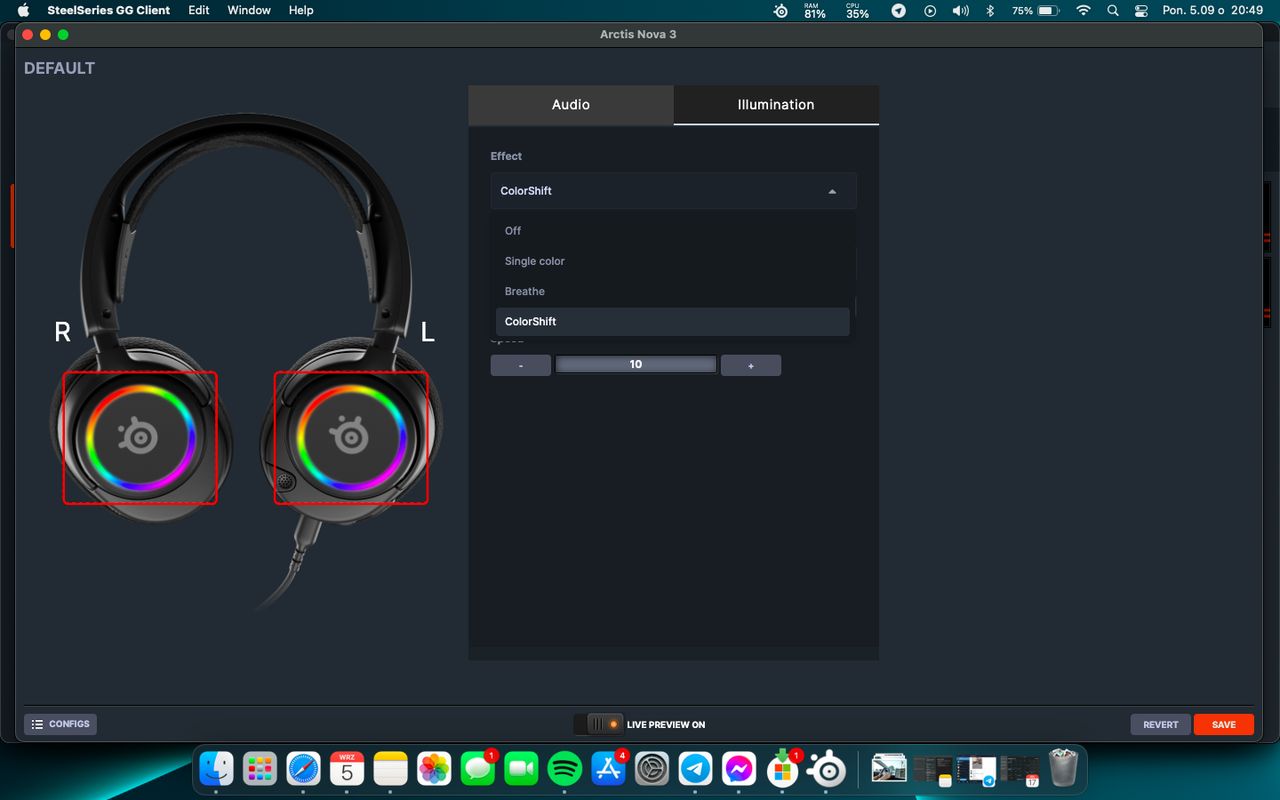Increase speed with the plus button
This screenshot has width=1280, height=800.
(751, 366)
